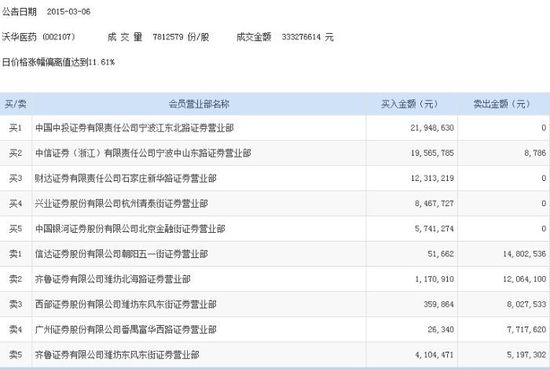Select 广州证券番禺富华西路证券营业部 name
This screenshot has width=550, height=369.
coord(126,330)
